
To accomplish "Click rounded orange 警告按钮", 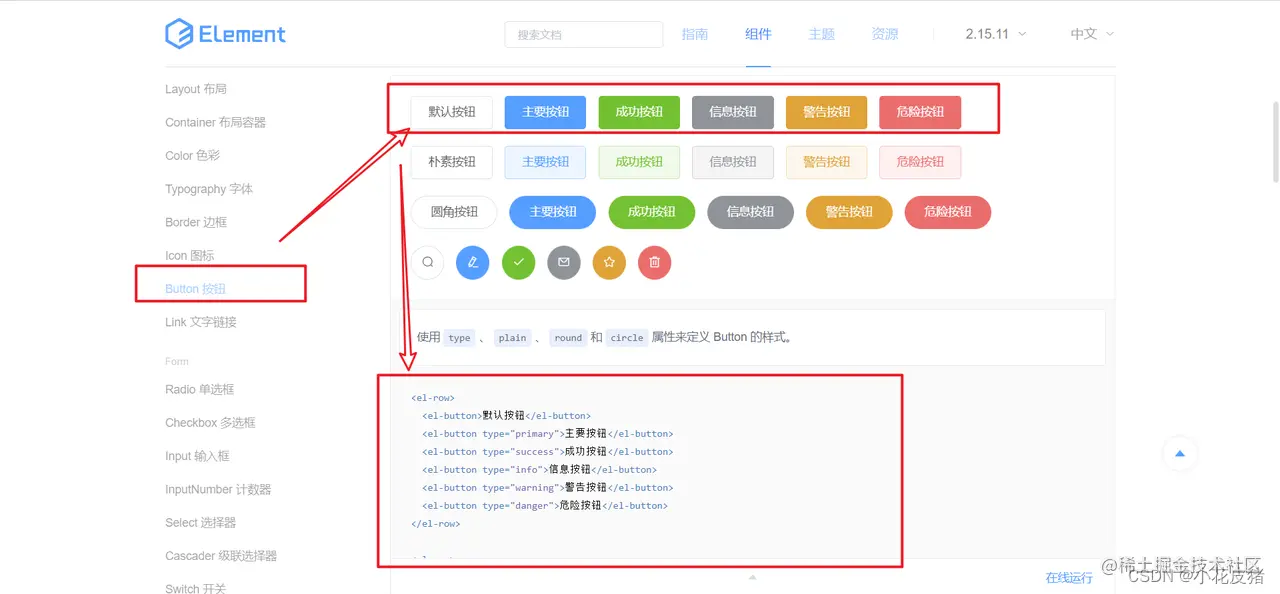I will (x=849, y=212).
